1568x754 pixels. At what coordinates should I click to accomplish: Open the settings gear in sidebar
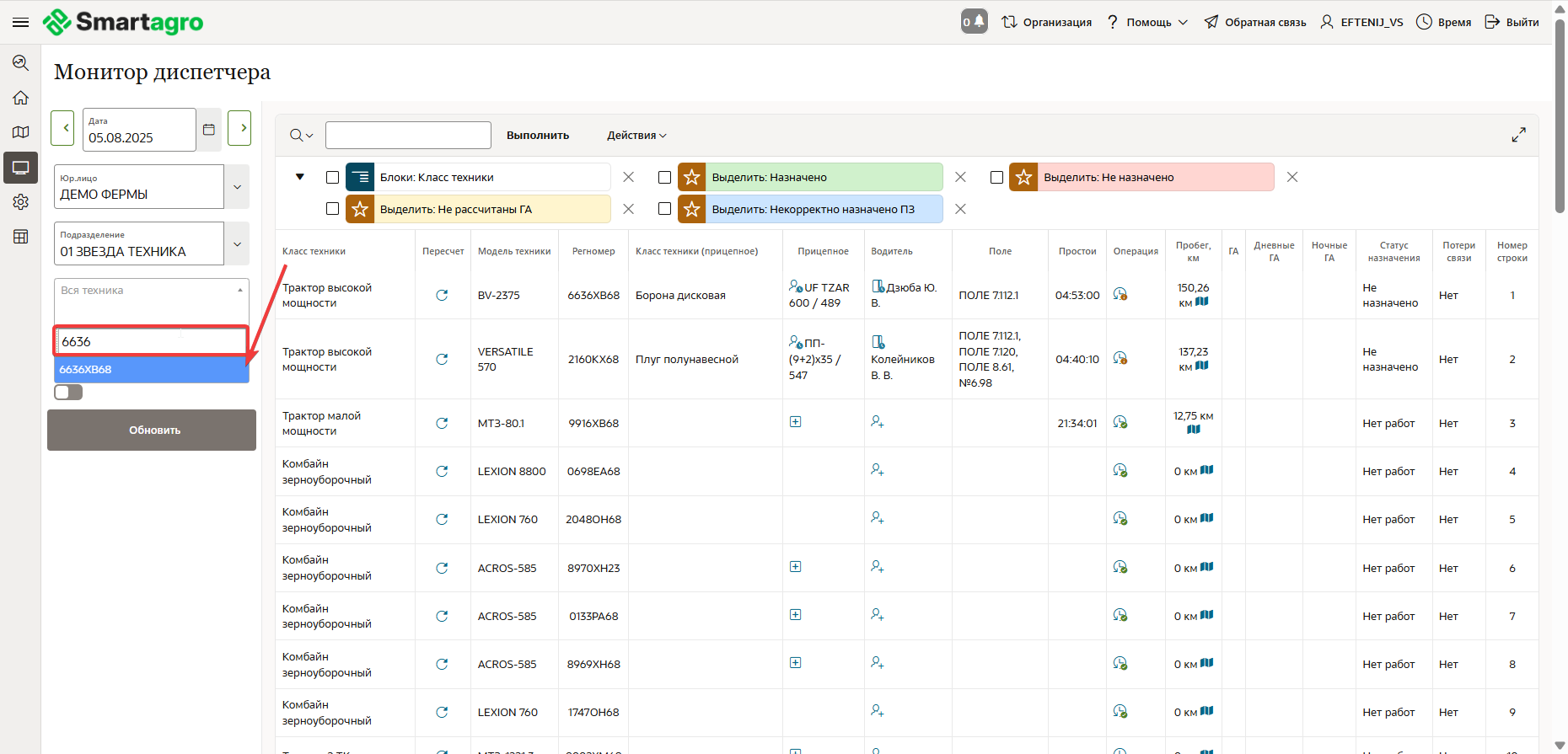point(21,202)
